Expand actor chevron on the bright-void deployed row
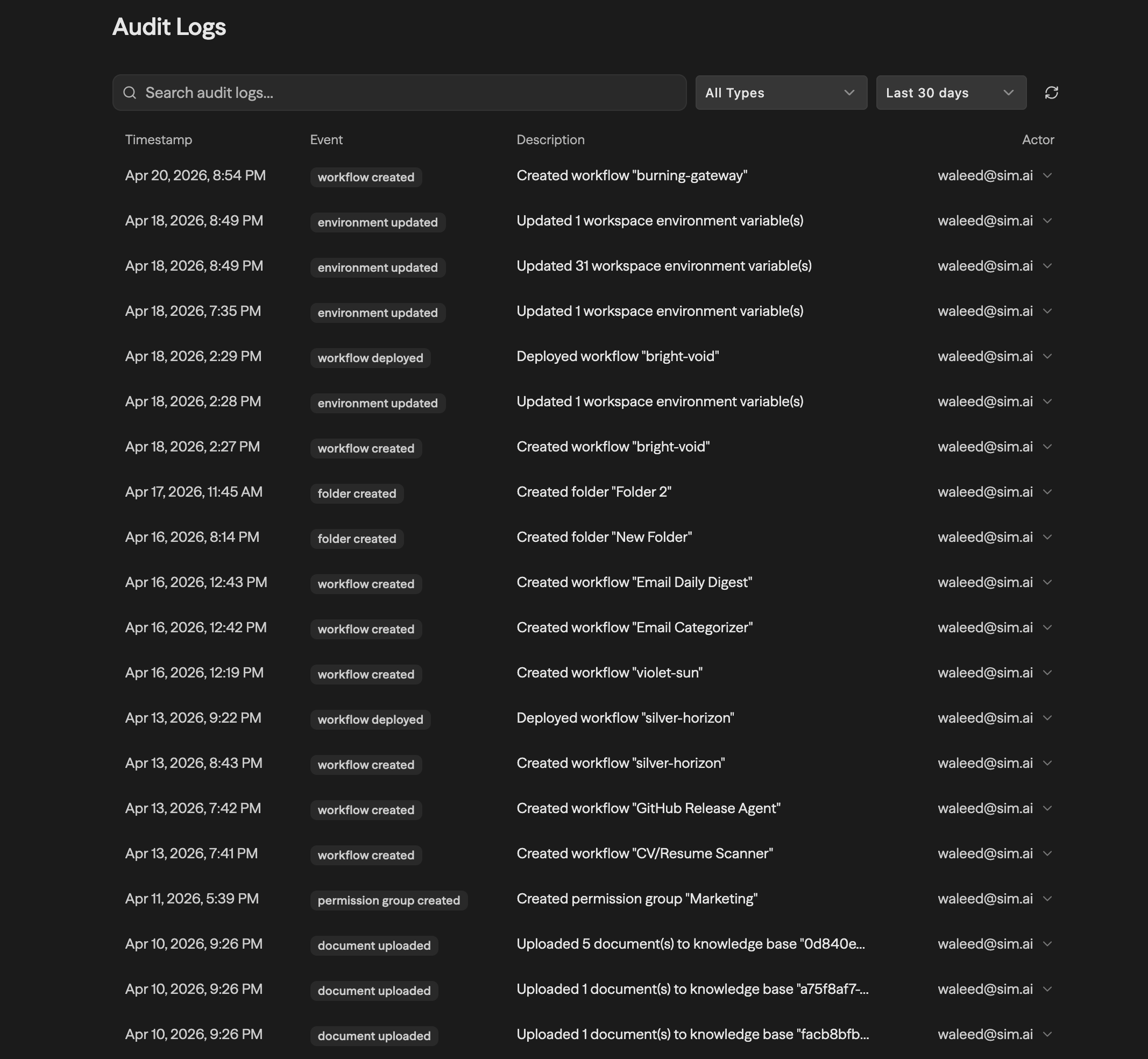The height and width of the screenshot is (1059, 1148). pyautogui.click(x=1048, y=356)
